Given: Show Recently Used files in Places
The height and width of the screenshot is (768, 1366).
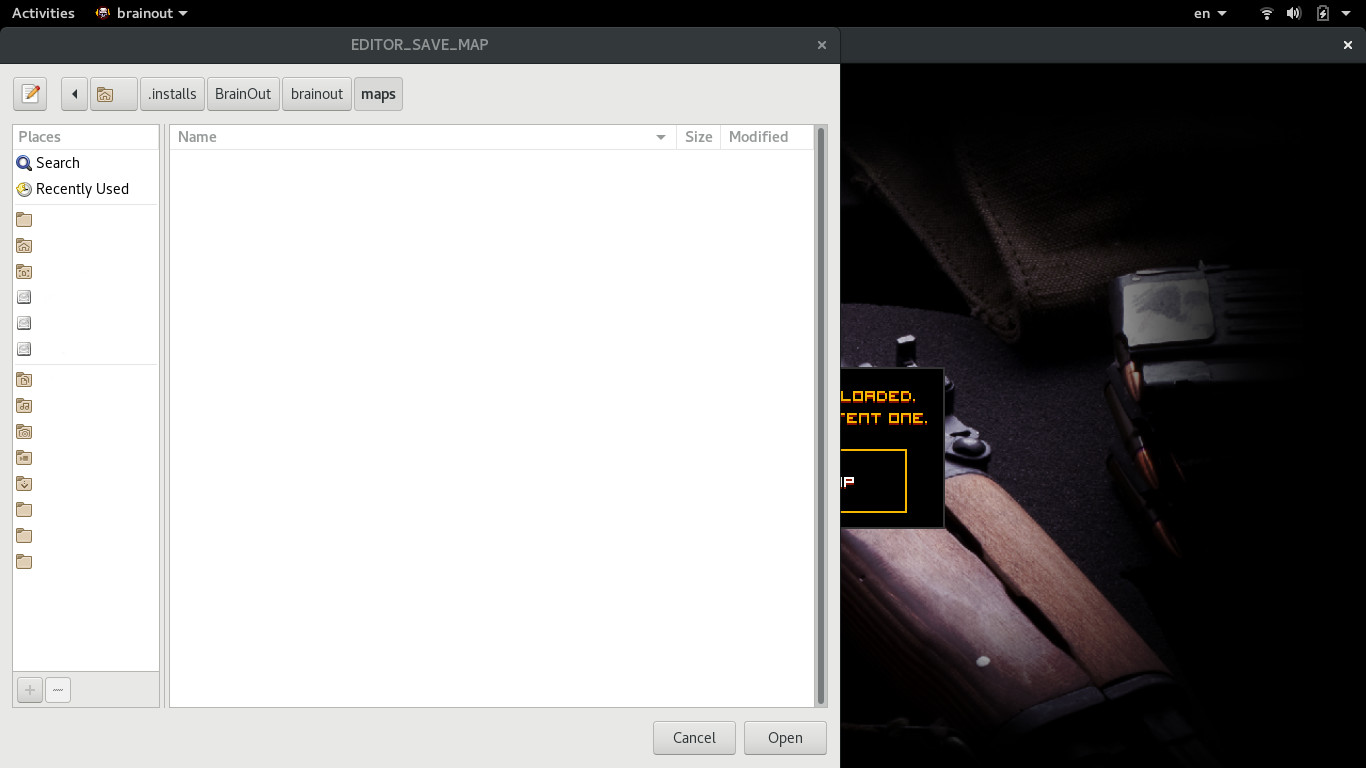Looking at the screenshot, I should (86, 189).
